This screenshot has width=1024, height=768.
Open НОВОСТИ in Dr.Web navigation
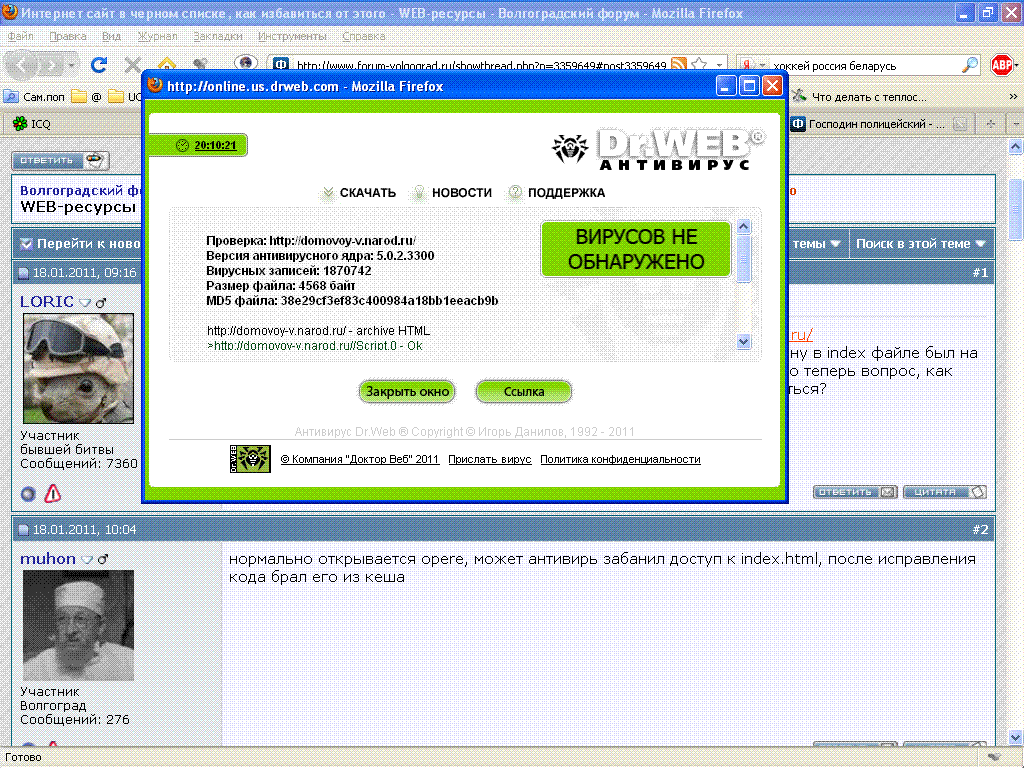click(x=452, y=193)
